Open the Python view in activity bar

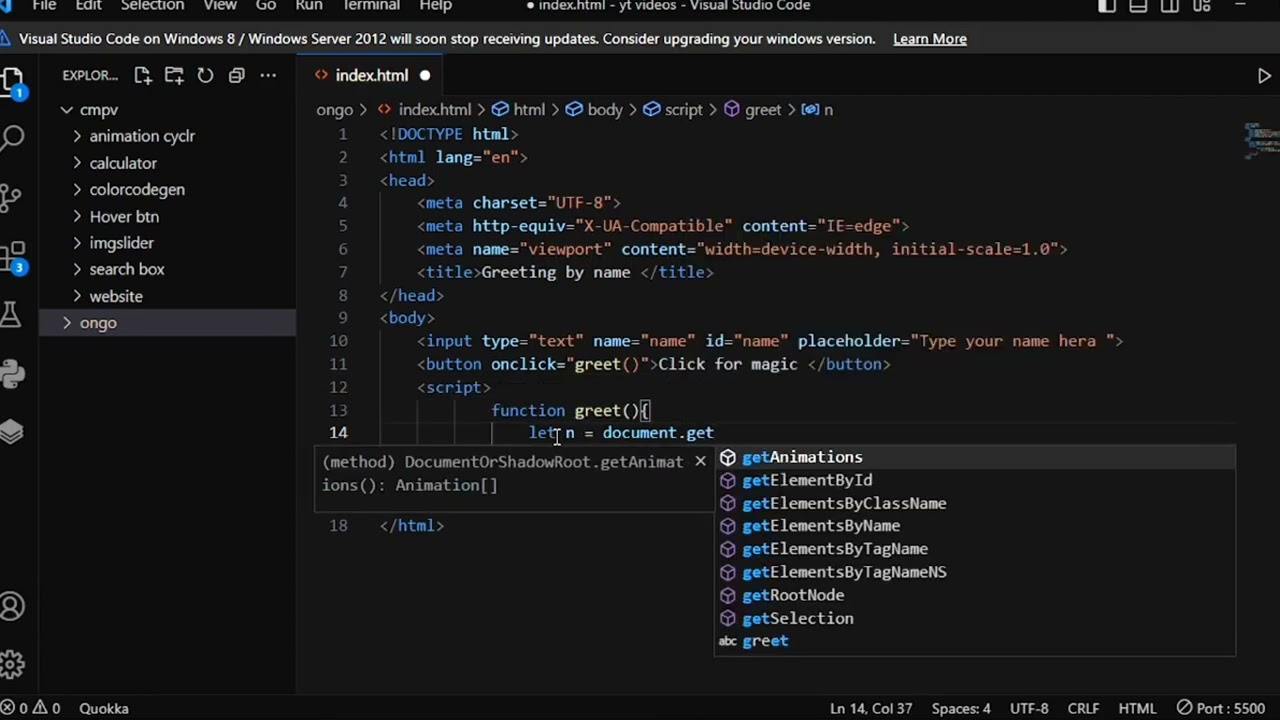[x=12, y=374]
